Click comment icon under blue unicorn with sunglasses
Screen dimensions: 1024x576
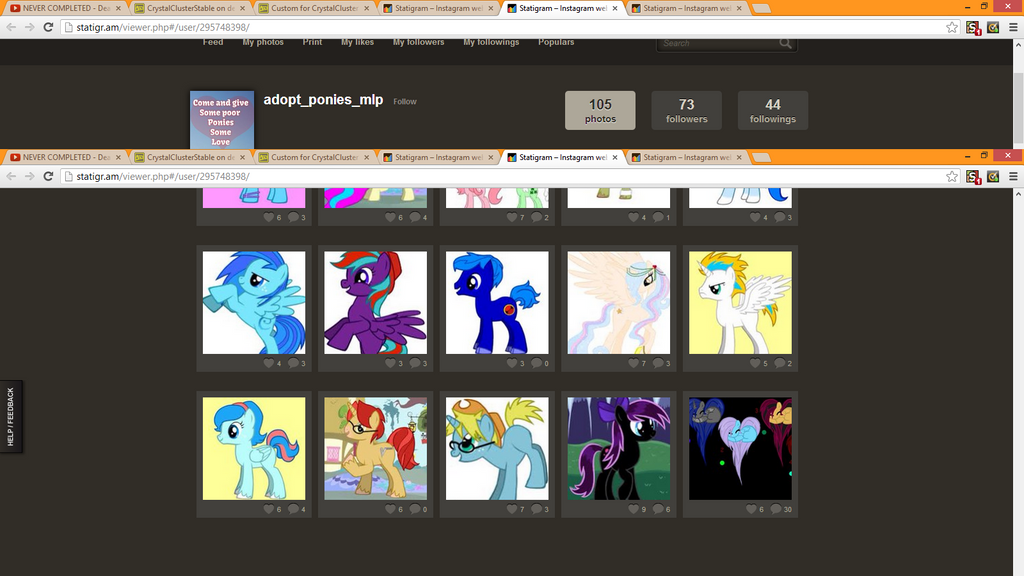tap(537, 509)
